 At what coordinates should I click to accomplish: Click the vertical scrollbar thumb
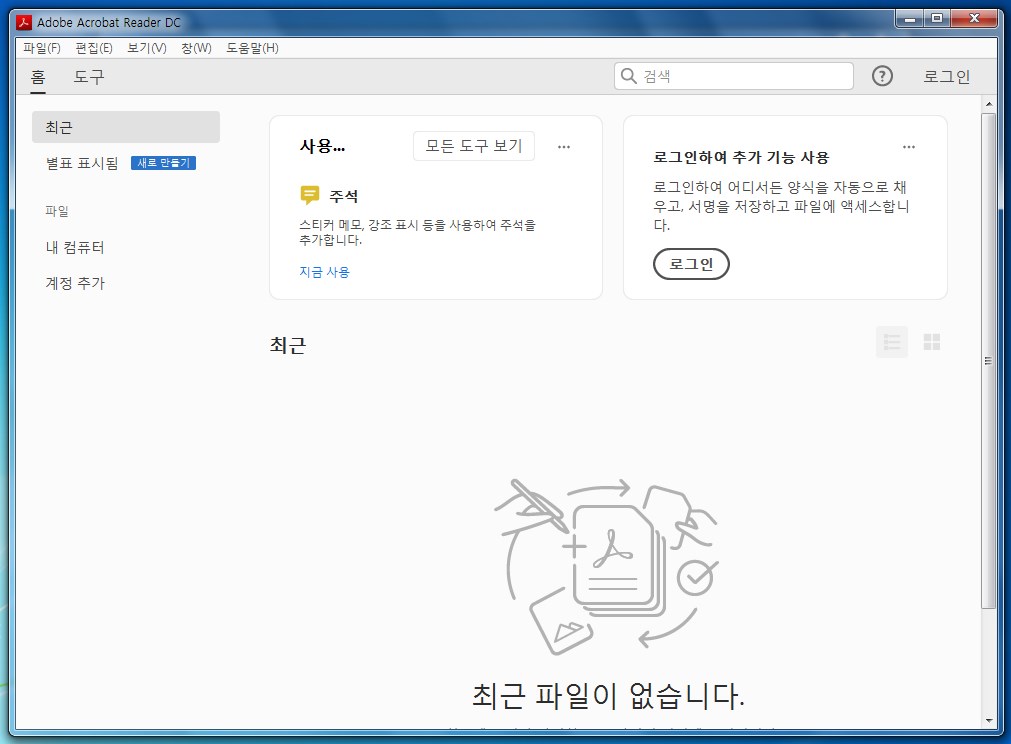coord(988,361)
